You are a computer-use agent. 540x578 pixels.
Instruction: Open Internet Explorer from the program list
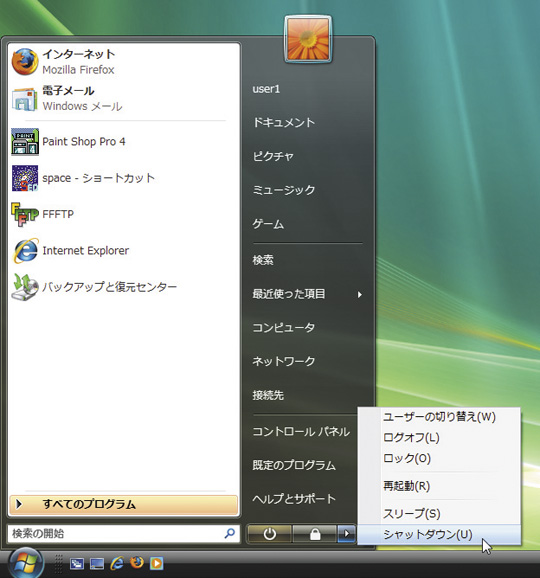tap(86, 251)
